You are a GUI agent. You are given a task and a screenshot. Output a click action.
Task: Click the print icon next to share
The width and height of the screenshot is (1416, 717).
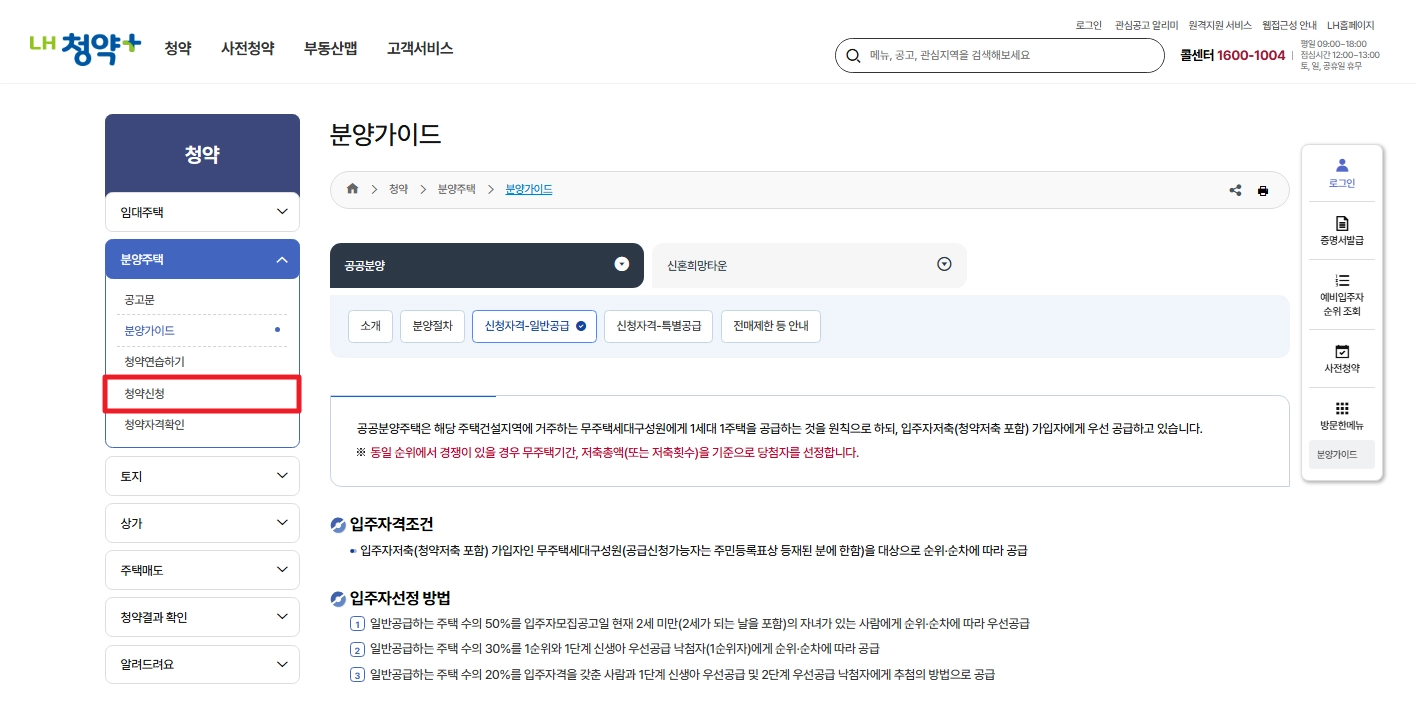1263,190
